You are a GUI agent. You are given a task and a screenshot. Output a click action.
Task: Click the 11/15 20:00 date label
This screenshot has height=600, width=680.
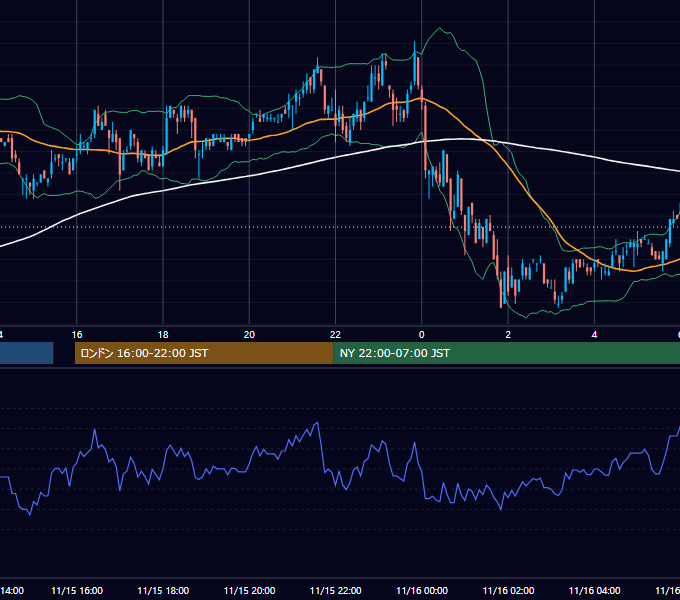point(249,590)
